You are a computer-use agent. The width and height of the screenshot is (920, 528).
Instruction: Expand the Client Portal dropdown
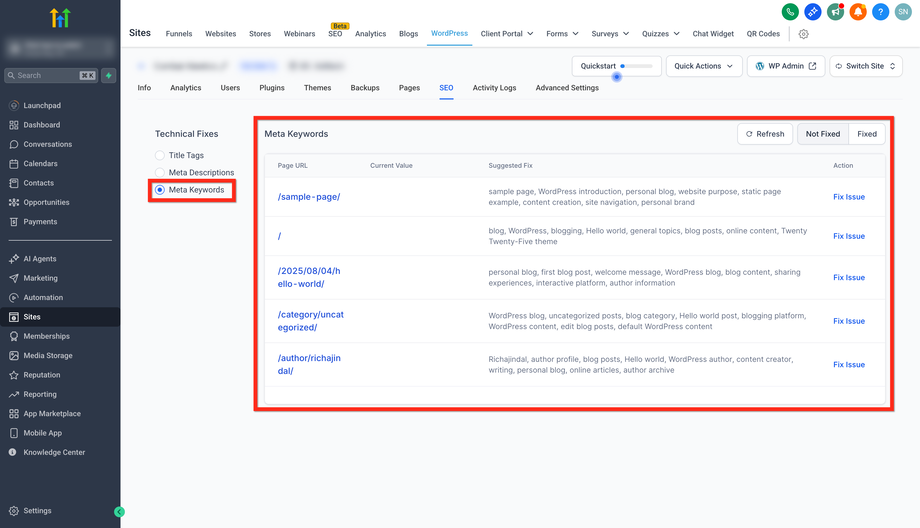[x=507, y=34]
